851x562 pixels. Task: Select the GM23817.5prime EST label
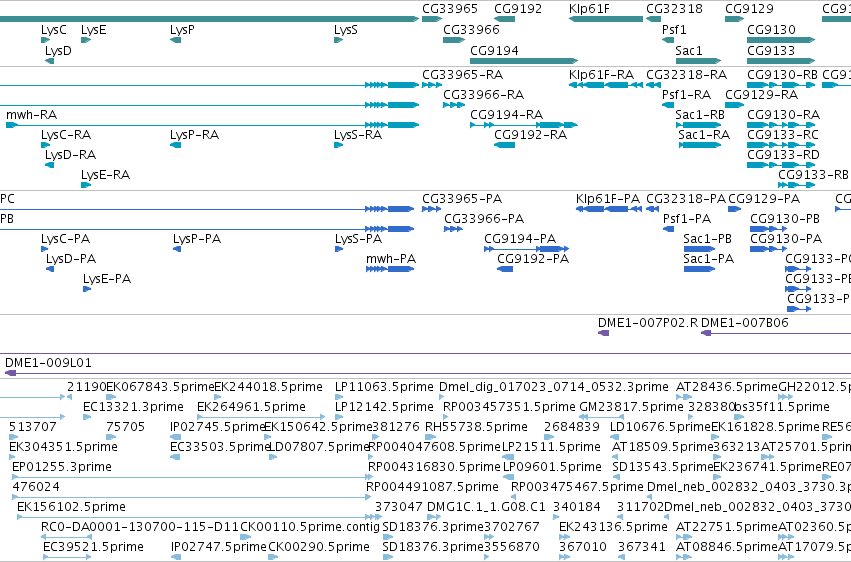point(631,407)
